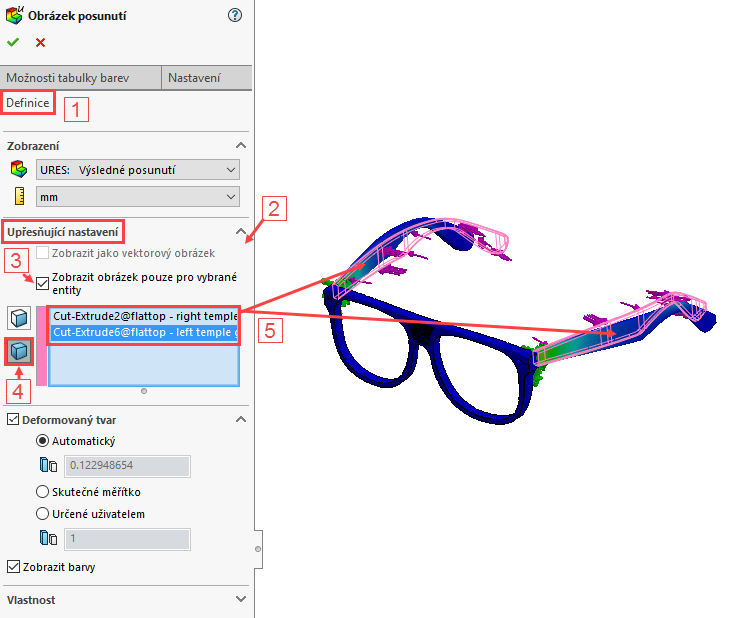Image resolution: width=750 pixels, height=618 pixels.
Task: Click the displacement component icon beside URES
Action: click(19, 169)
